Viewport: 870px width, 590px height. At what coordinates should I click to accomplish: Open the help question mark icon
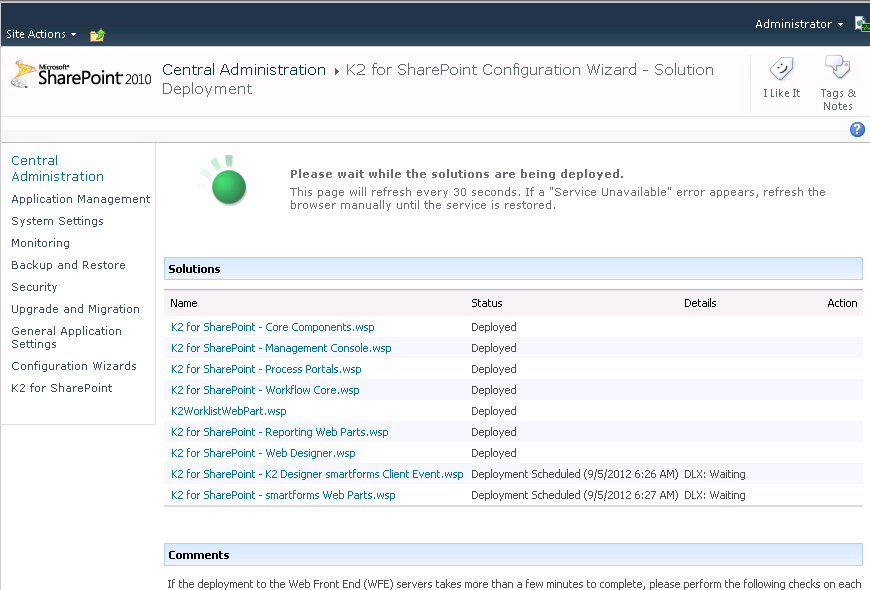pyautogui.click(x=857, y=130)
